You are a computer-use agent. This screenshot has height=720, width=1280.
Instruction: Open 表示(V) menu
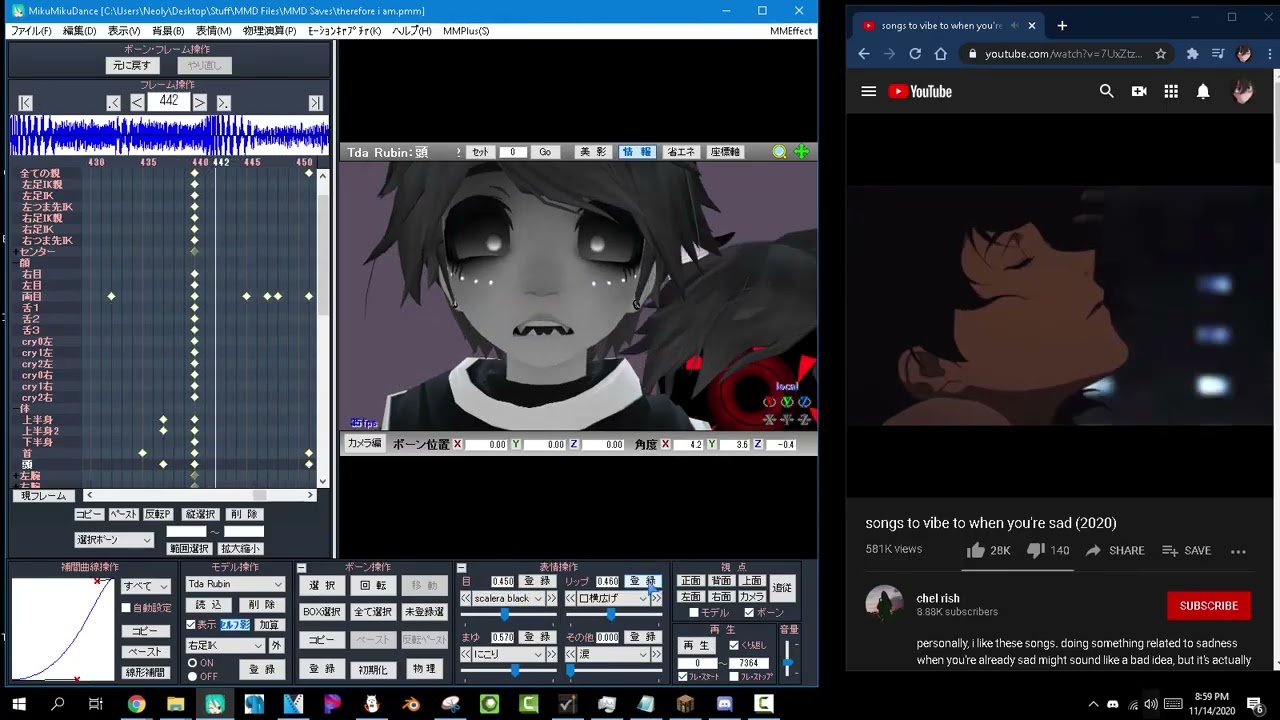coord(124,31)
